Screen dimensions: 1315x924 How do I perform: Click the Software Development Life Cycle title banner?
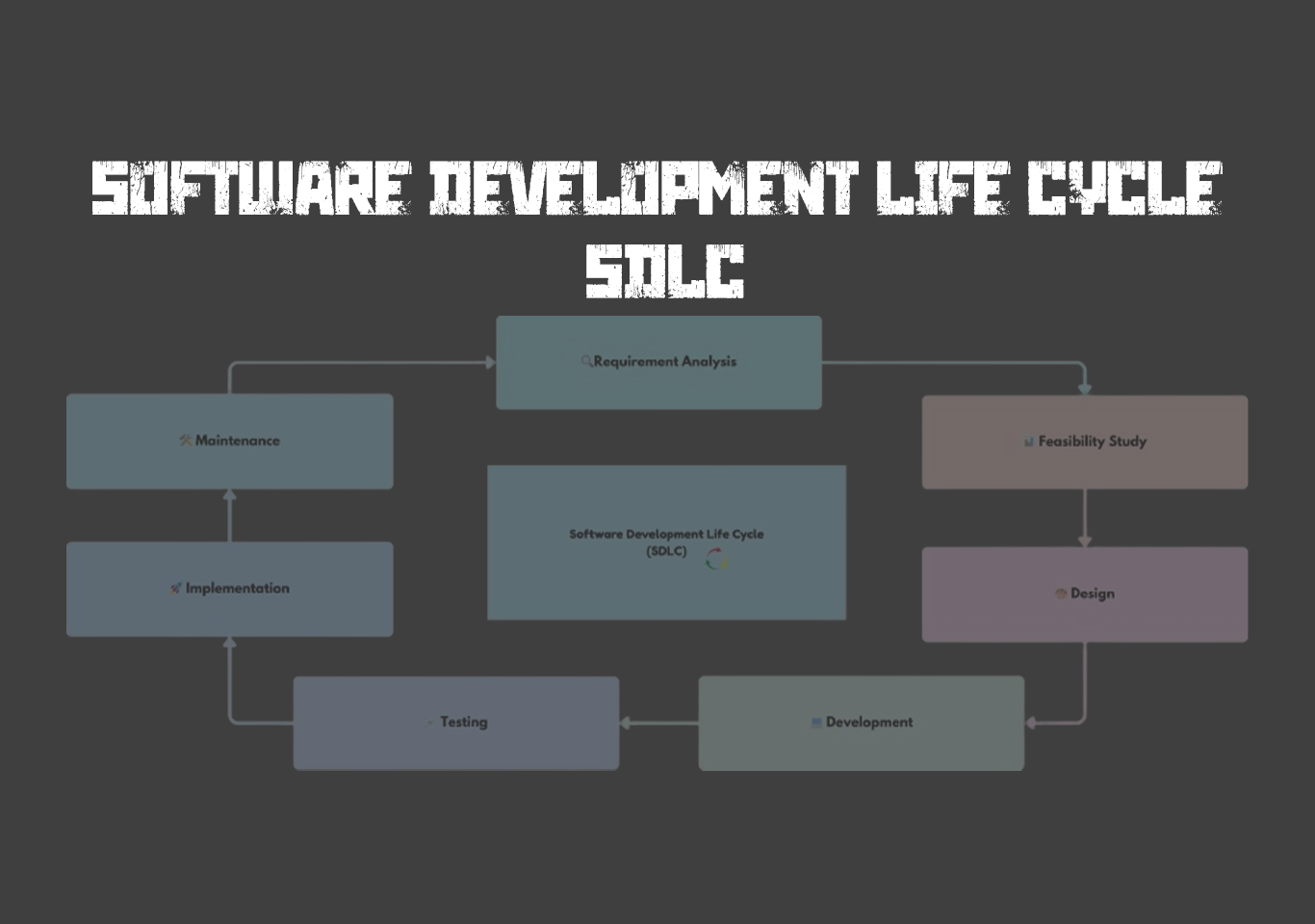pyautogui.click(x=657, y=188)
